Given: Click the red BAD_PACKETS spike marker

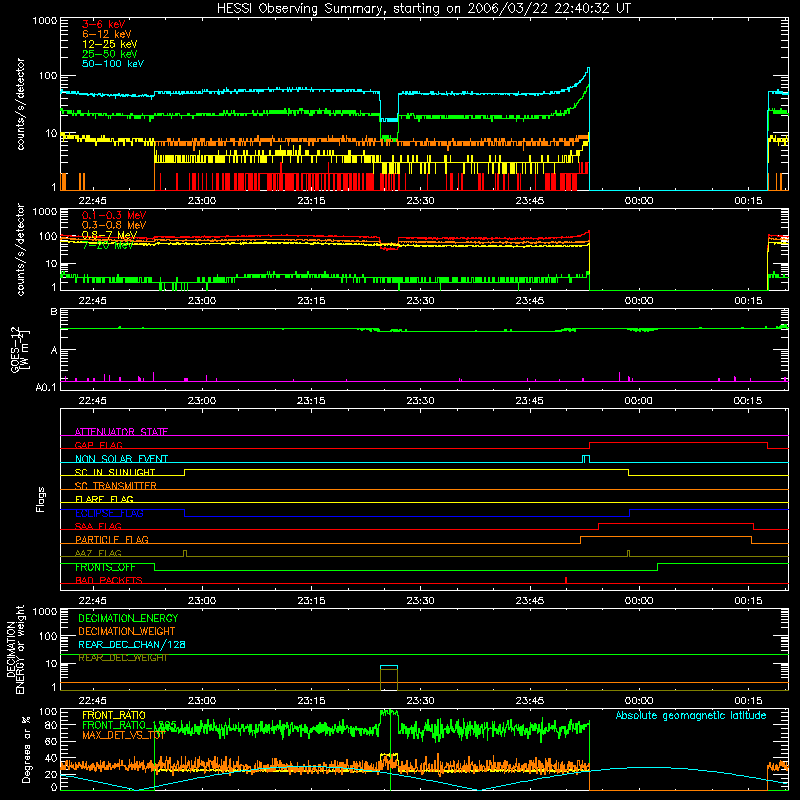Looking at the screenshot, I should coord(566,580).
